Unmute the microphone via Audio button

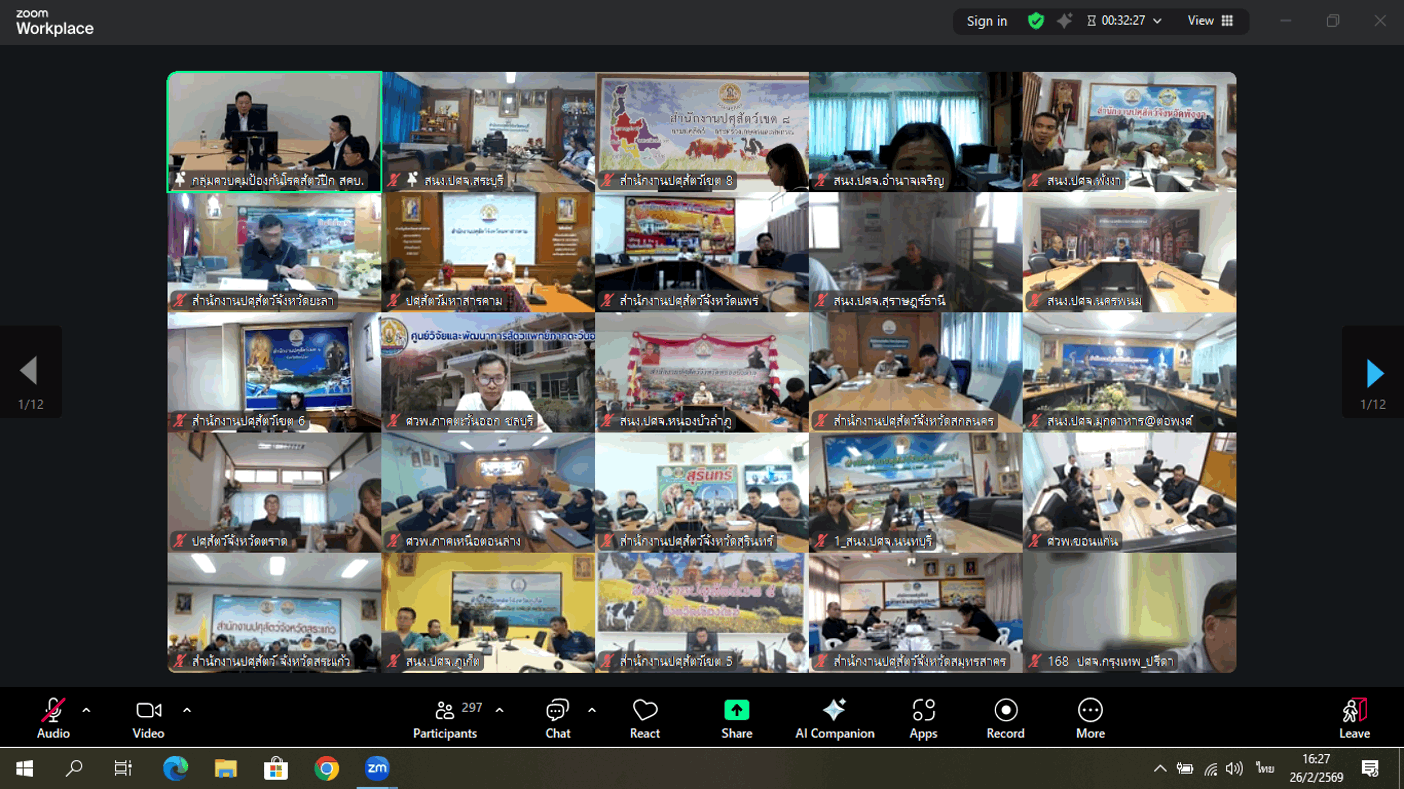[x=53, y=718]
